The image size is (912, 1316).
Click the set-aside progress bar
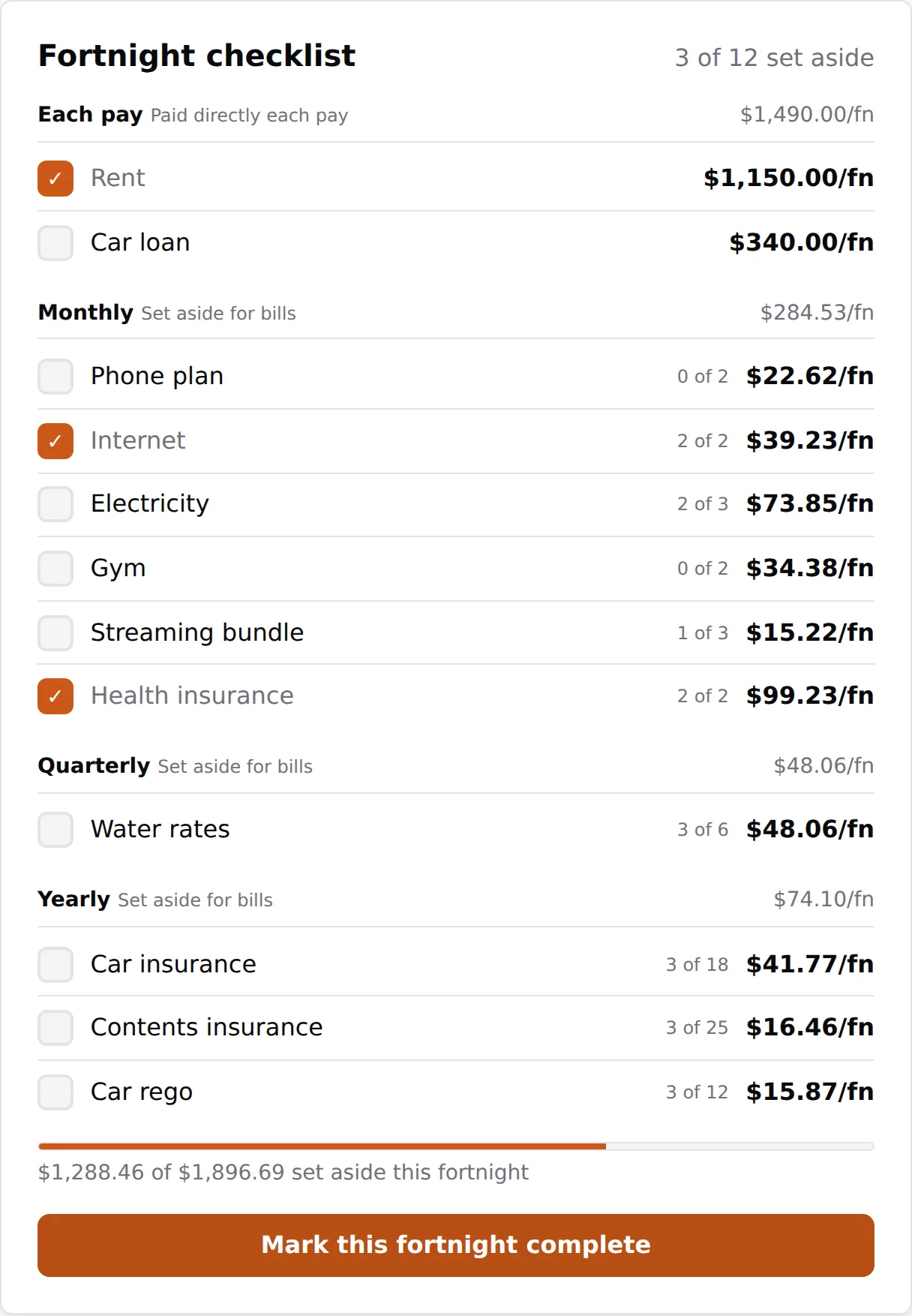click(x=456, y=1146)
